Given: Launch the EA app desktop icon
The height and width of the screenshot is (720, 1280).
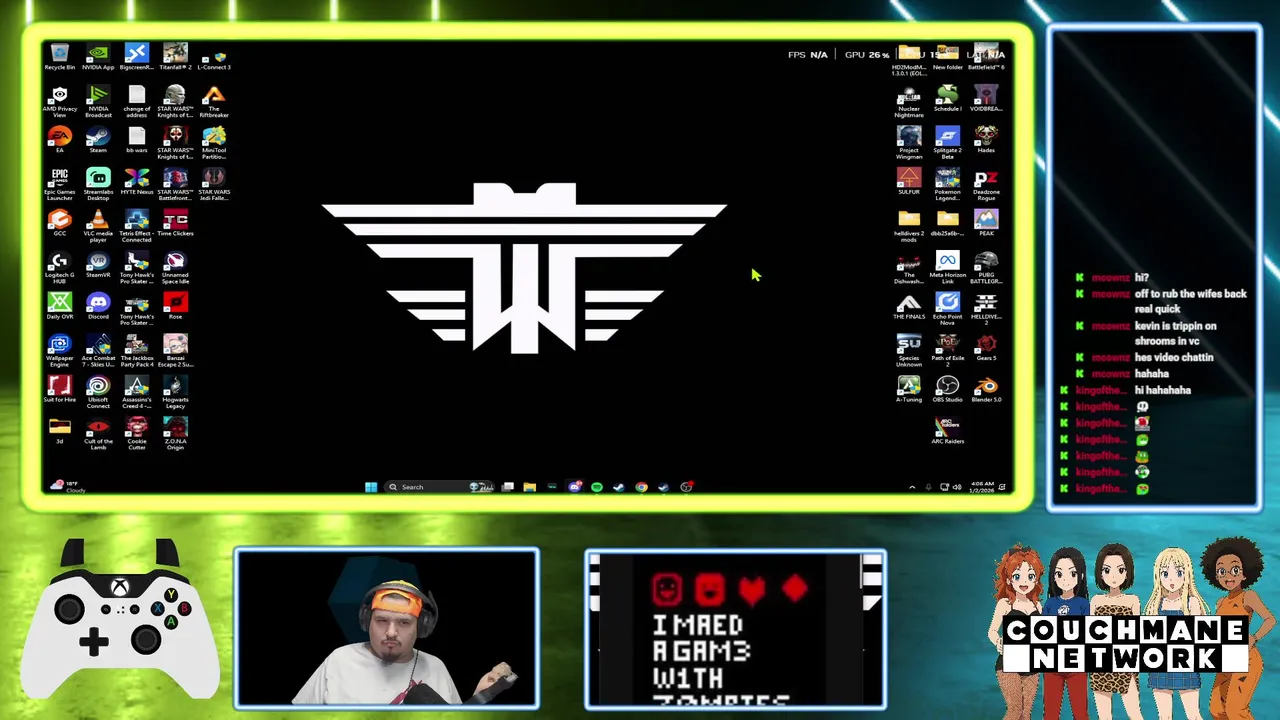Looking at the screenshot, I should (60, 139).
